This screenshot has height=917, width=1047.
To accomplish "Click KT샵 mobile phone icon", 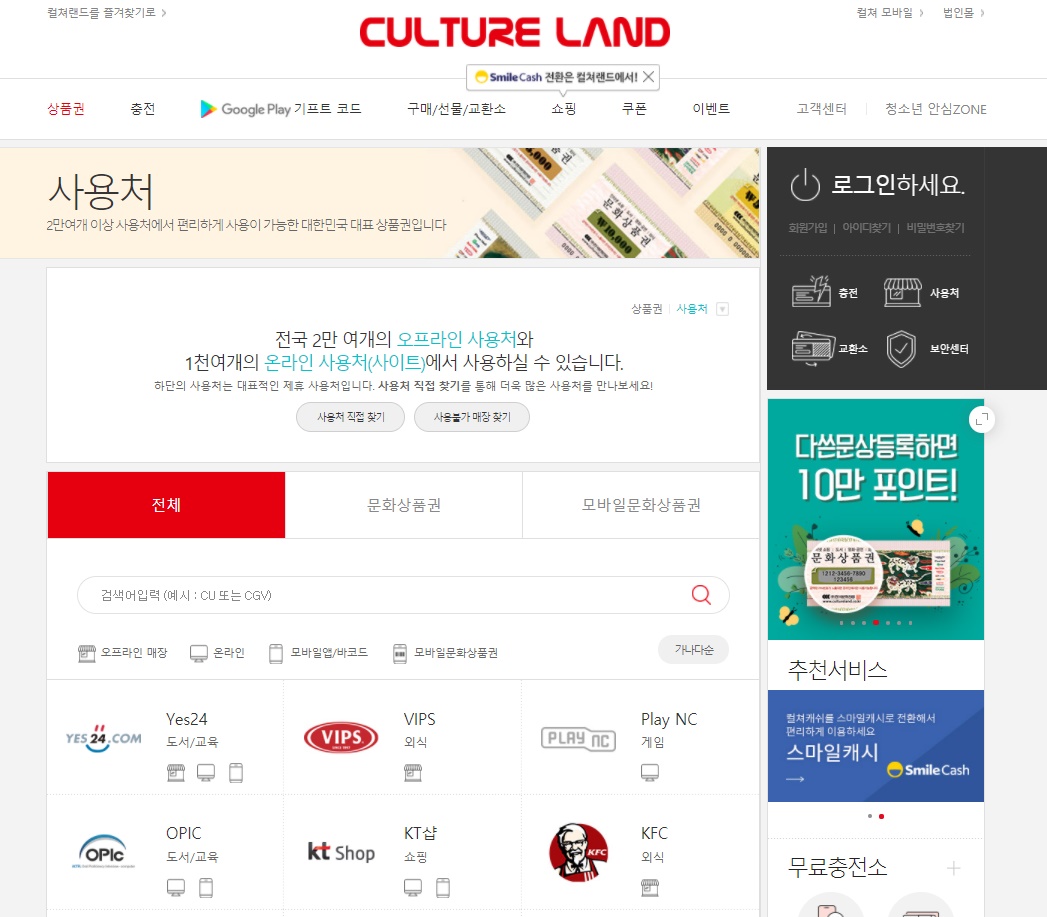I will [443, 888].
